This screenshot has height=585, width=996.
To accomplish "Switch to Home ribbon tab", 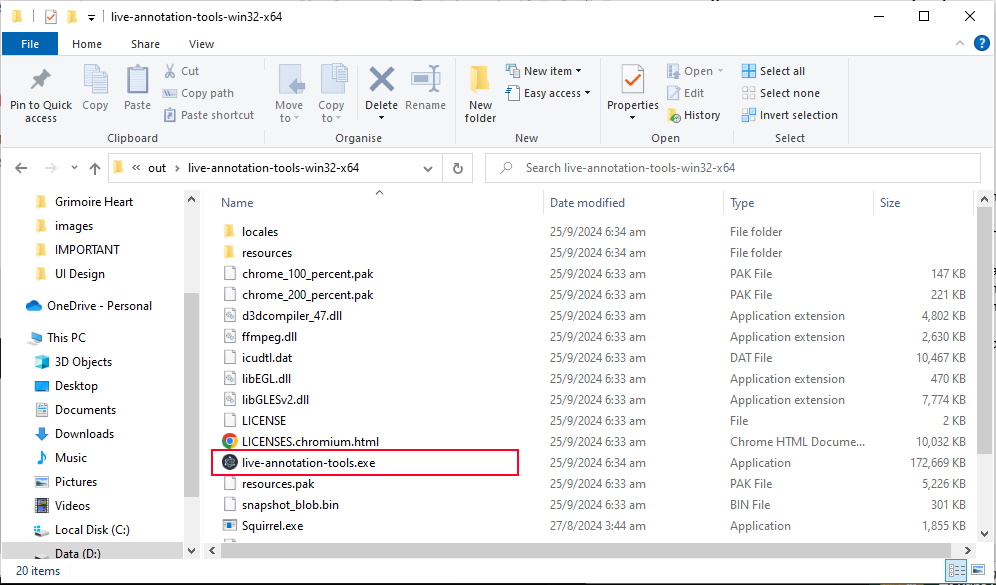I will pos(87,44).
